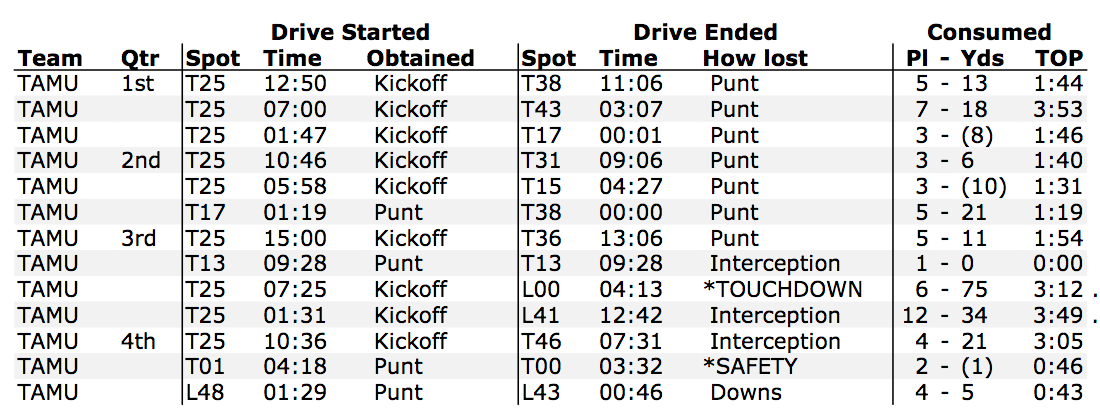Click the L48 starting spot cell

pos(205,392)
